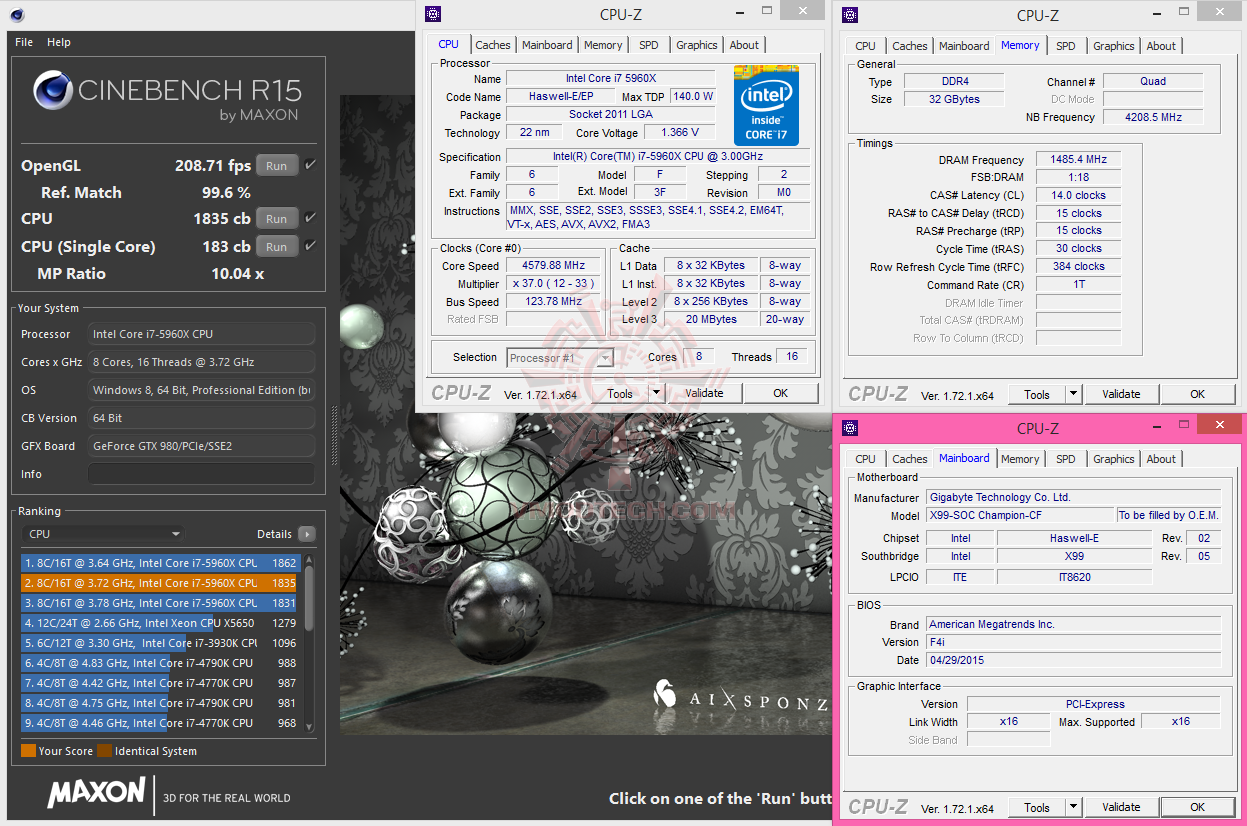Switch to Mainboard tab in the first CPU-Z window
1247x826 pixels.
[x=547, y=45]
